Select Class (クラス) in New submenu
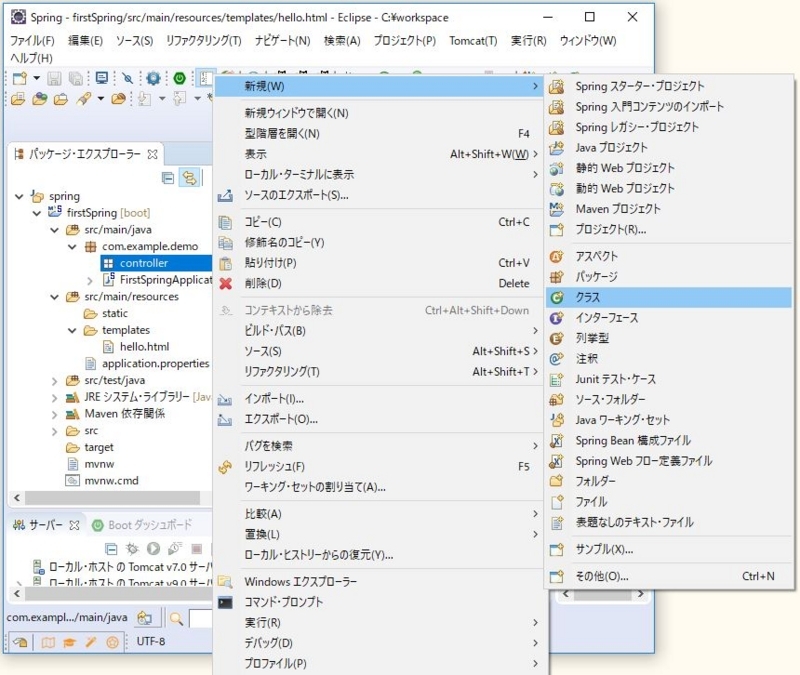The image size is (800, 675). (x=668, y=297)
